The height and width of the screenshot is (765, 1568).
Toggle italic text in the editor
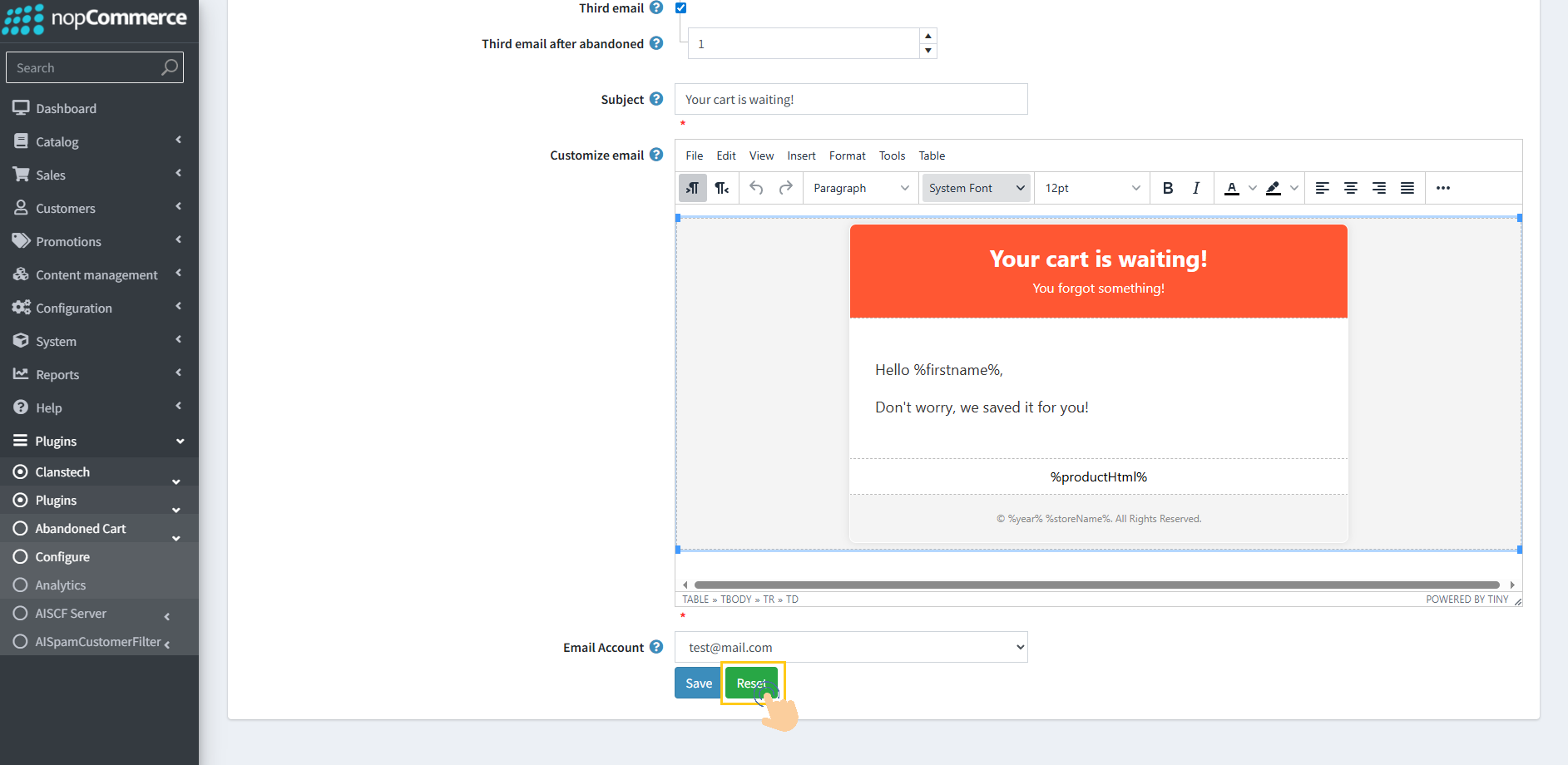(1195, 188)
